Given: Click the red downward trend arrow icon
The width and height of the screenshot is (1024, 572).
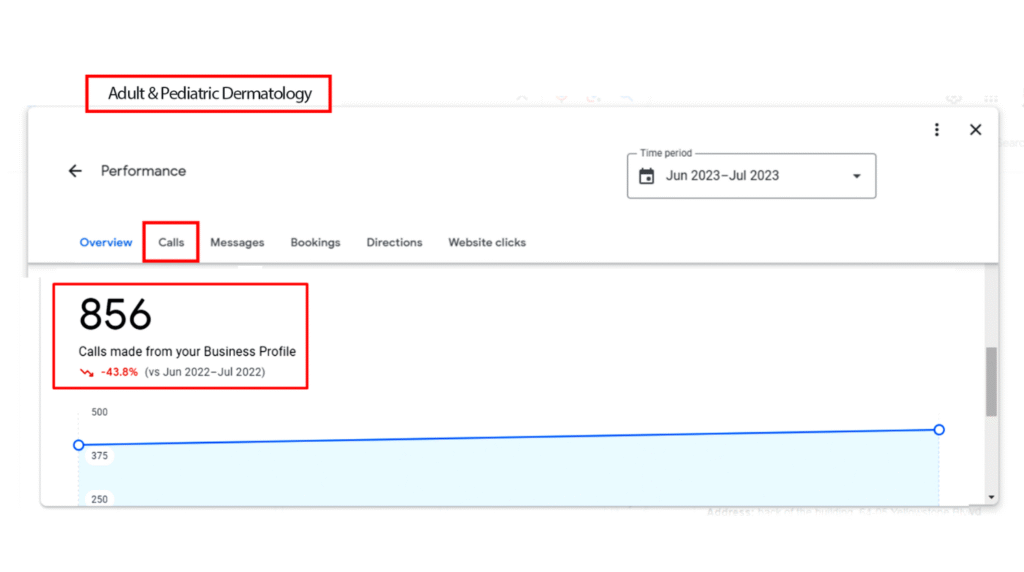Looking at the screenshot, I should [x=87, y=372].
